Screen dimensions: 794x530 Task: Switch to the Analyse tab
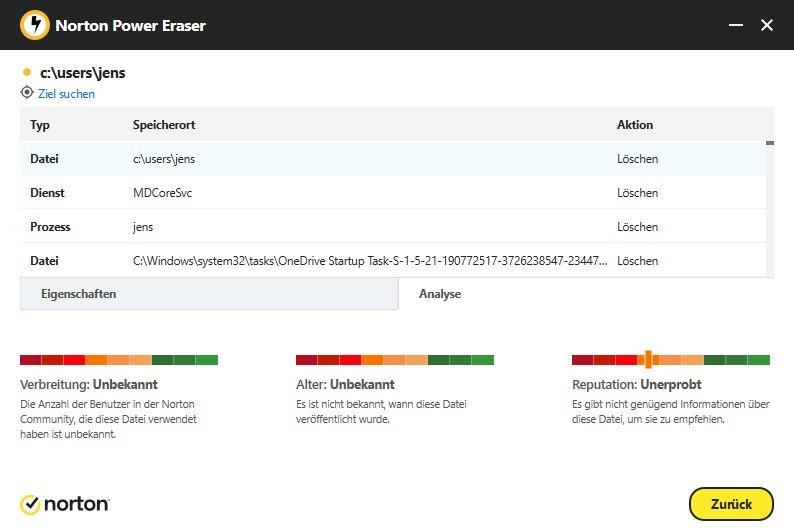440,294
